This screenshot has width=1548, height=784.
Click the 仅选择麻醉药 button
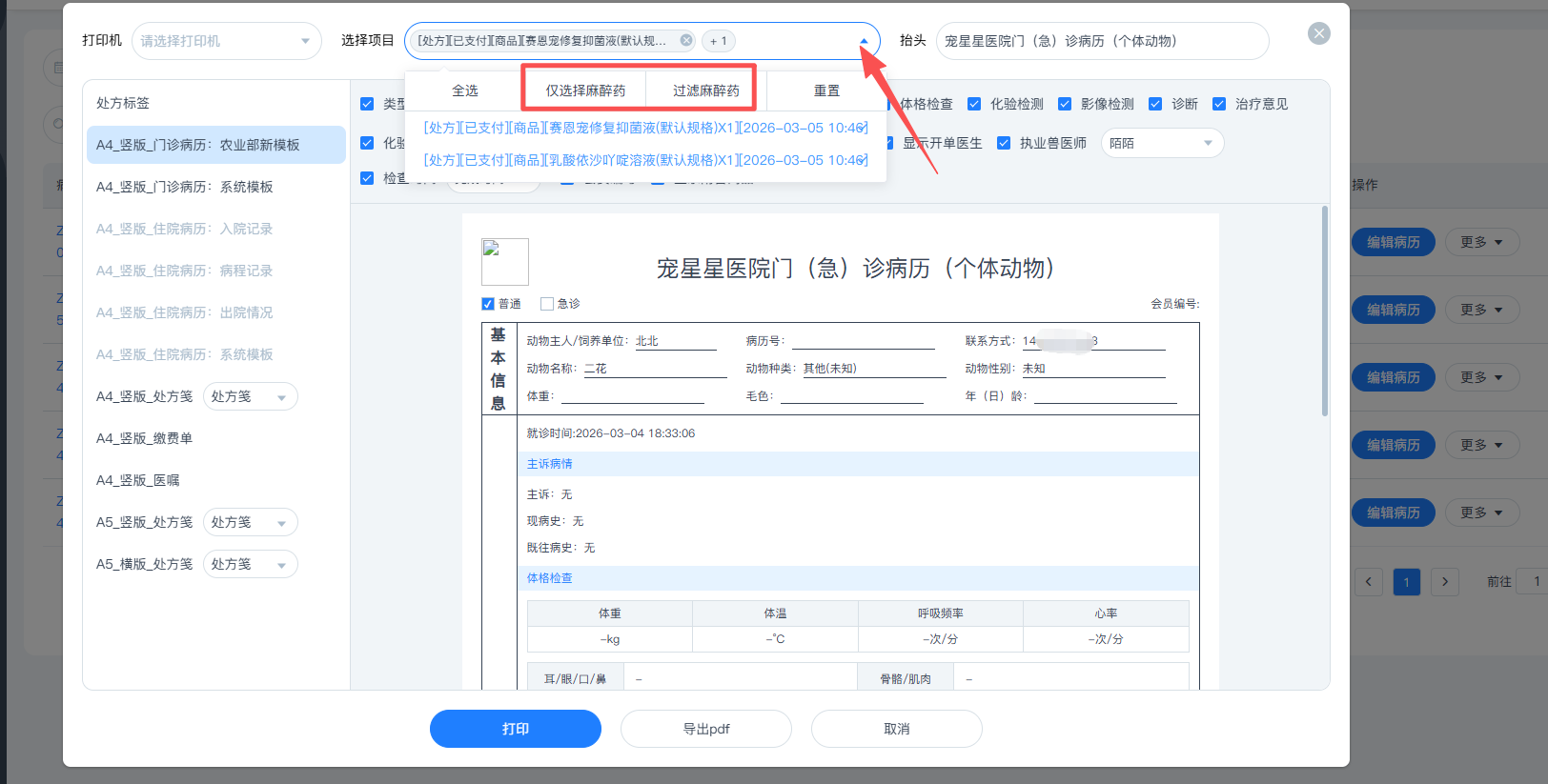click(x=585, y=90)
